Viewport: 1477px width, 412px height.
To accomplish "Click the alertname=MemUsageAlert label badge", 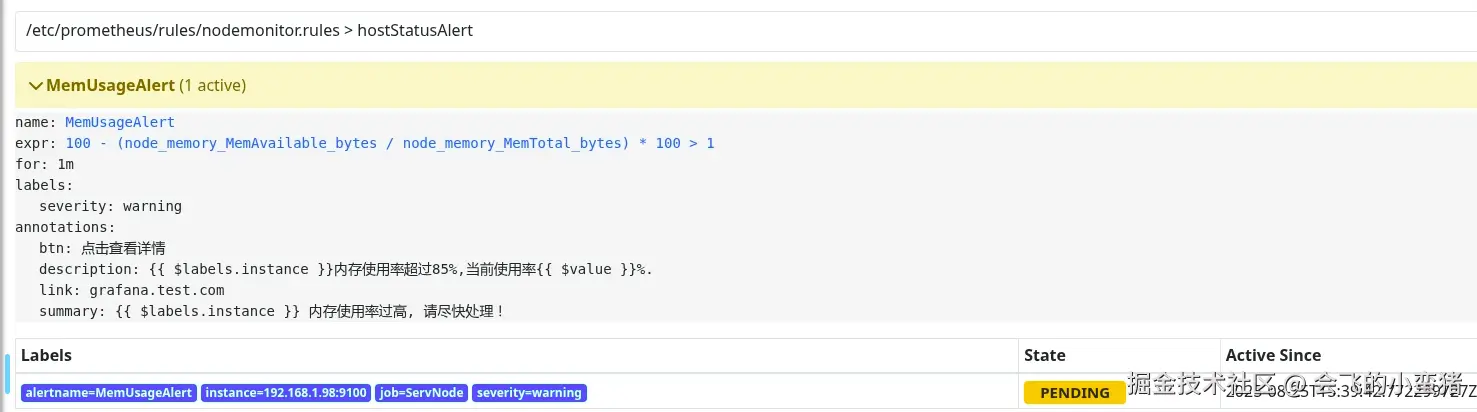I will pos(108,393).
